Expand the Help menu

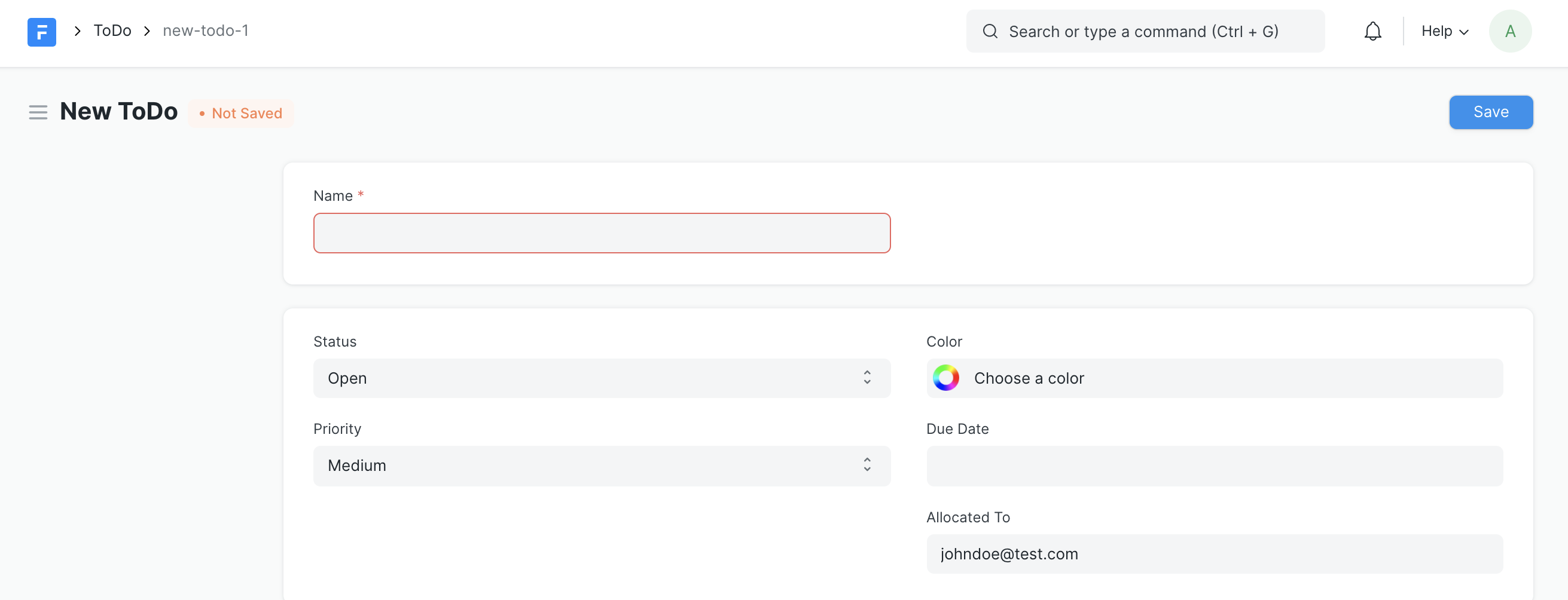[1444, 32]
